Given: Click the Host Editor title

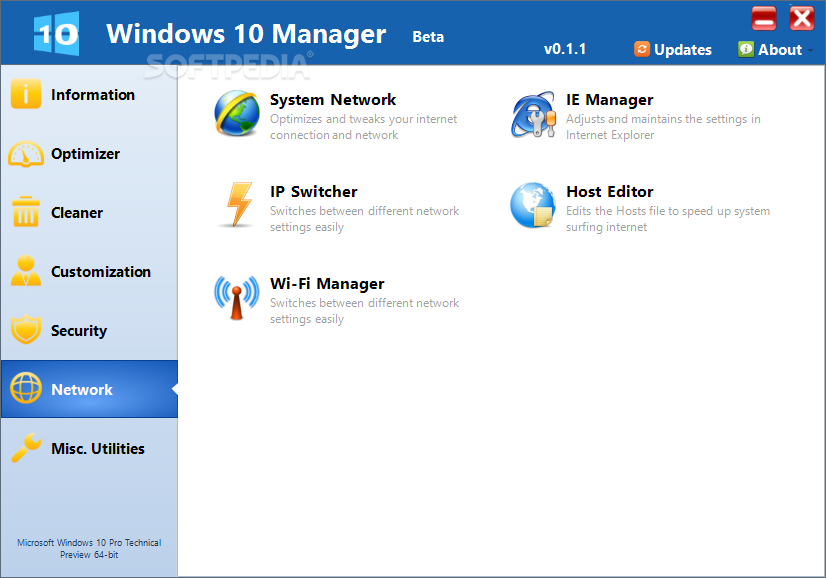Looking at the screenshot, I should tap(609, 192).
